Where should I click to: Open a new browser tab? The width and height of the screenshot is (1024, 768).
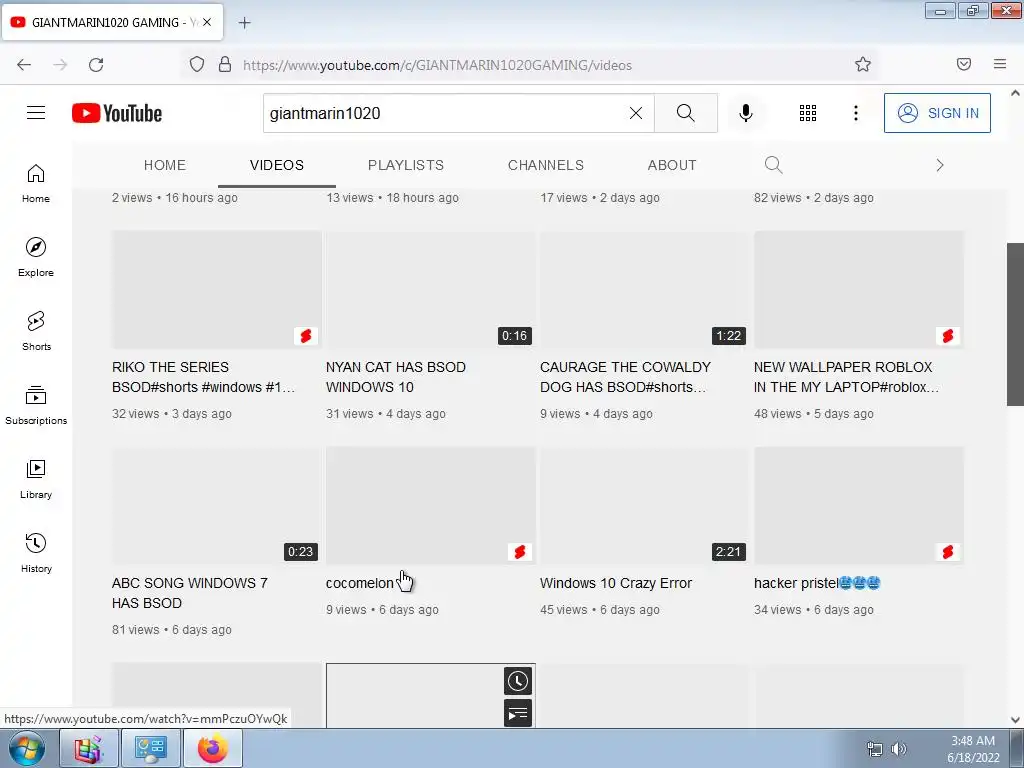click(x=244, y=23)
